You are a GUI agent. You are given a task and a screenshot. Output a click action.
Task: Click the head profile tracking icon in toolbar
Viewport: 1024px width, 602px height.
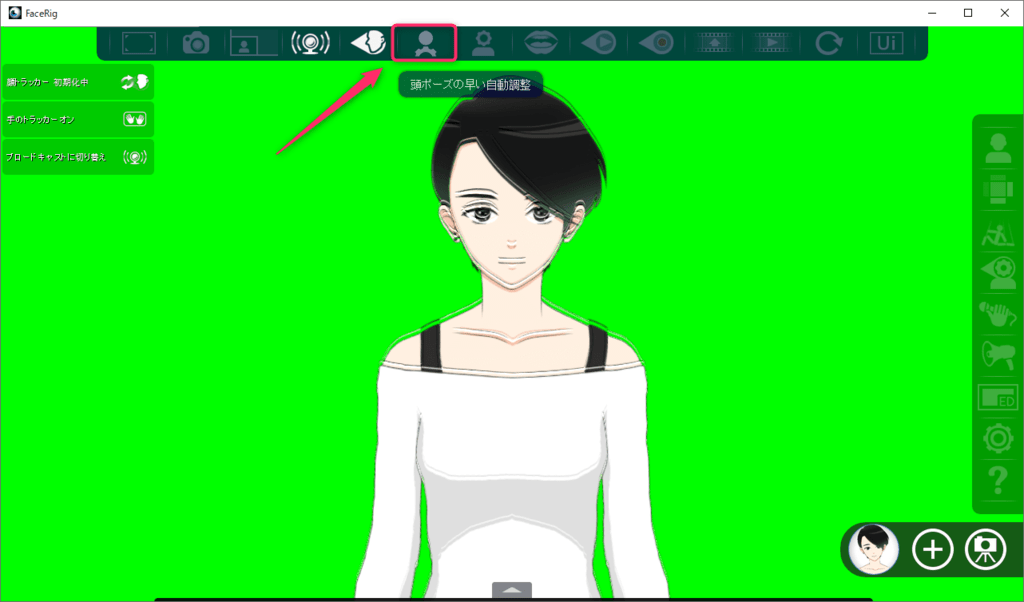pyautogui.click(x=368, y=43)
